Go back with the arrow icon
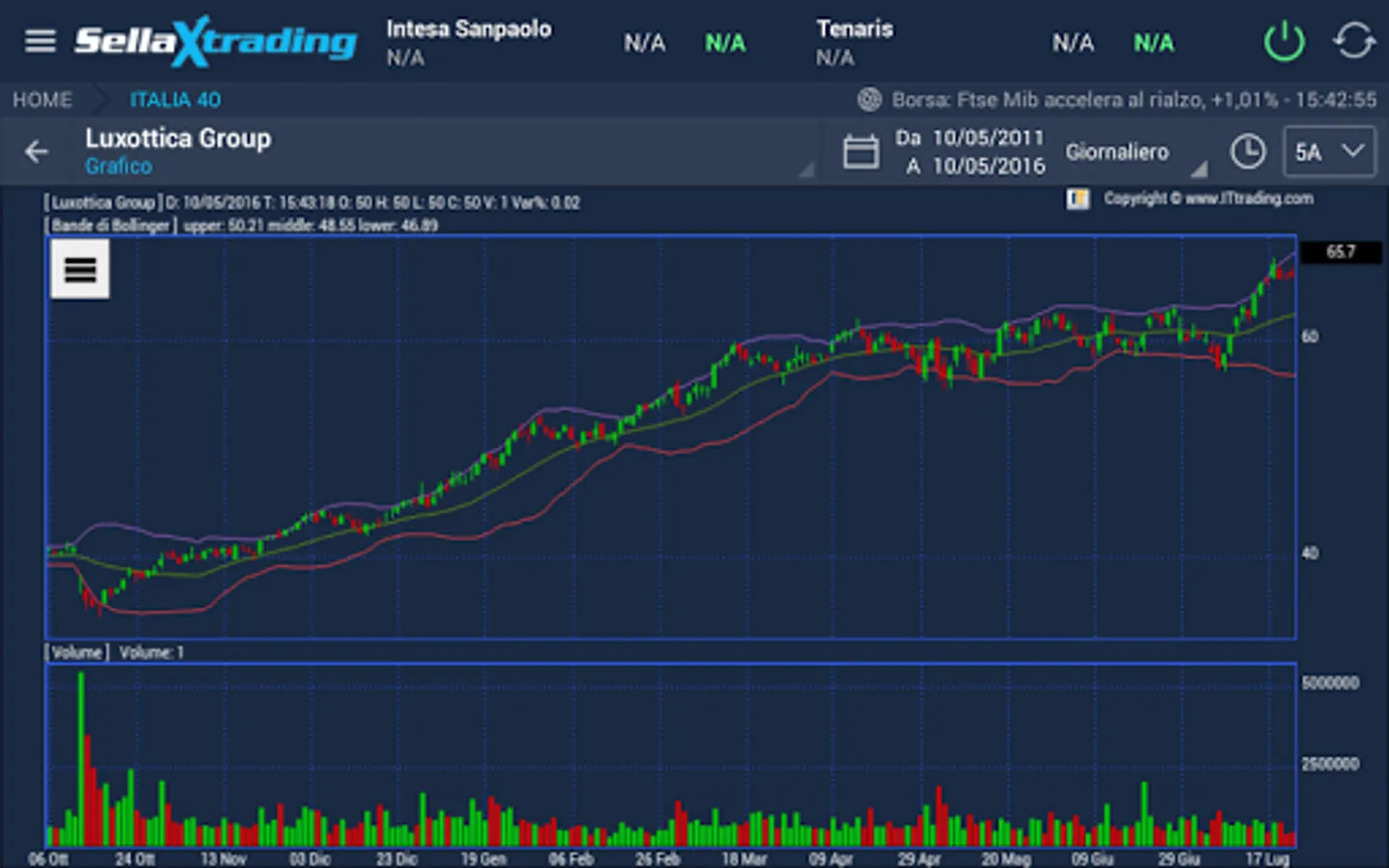 tap(37, 151)
